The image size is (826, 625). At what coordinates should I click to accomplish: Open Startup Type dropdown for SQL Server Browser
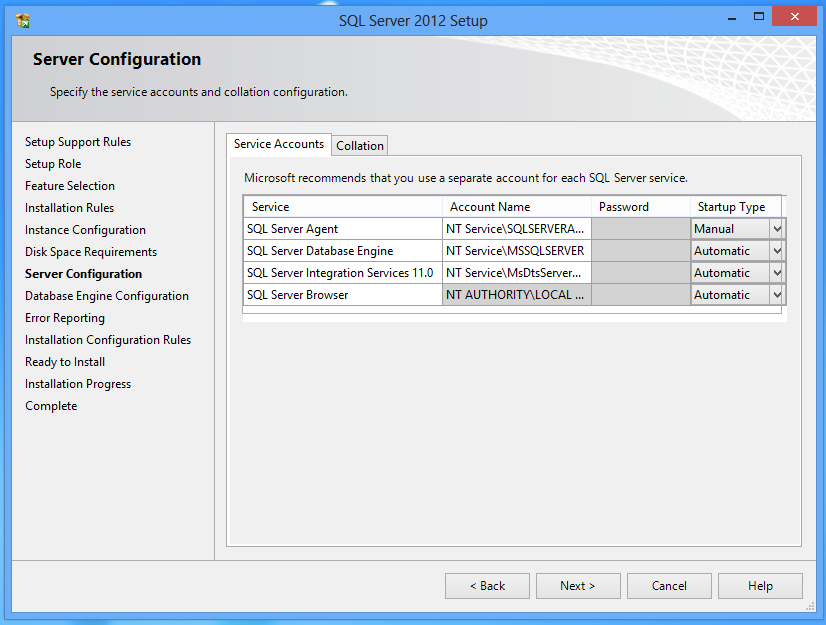776,295
